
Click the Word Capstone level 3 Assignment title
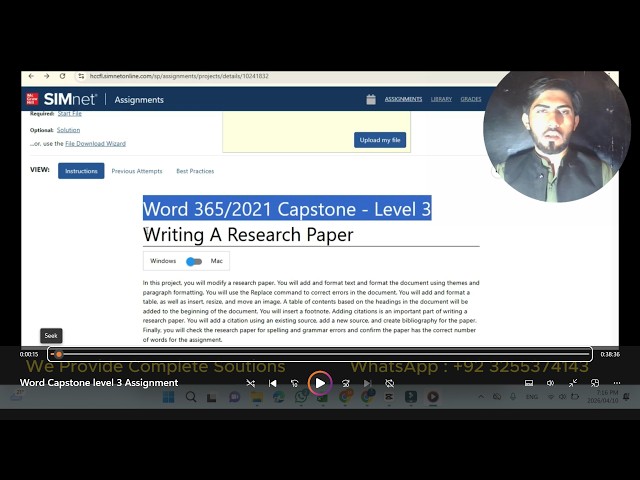pos(99,383)
